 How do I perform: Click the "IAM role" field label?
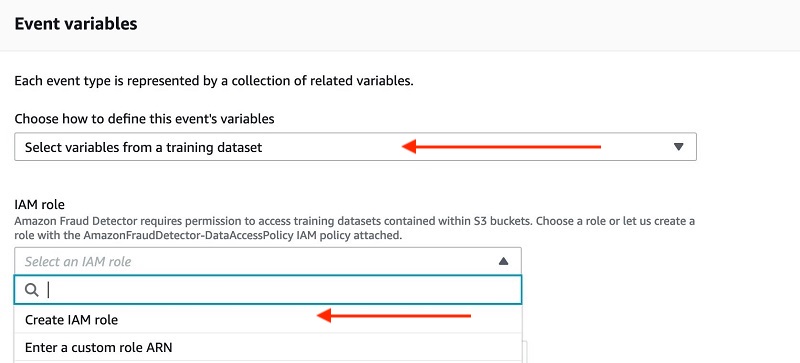click(39, 205)
